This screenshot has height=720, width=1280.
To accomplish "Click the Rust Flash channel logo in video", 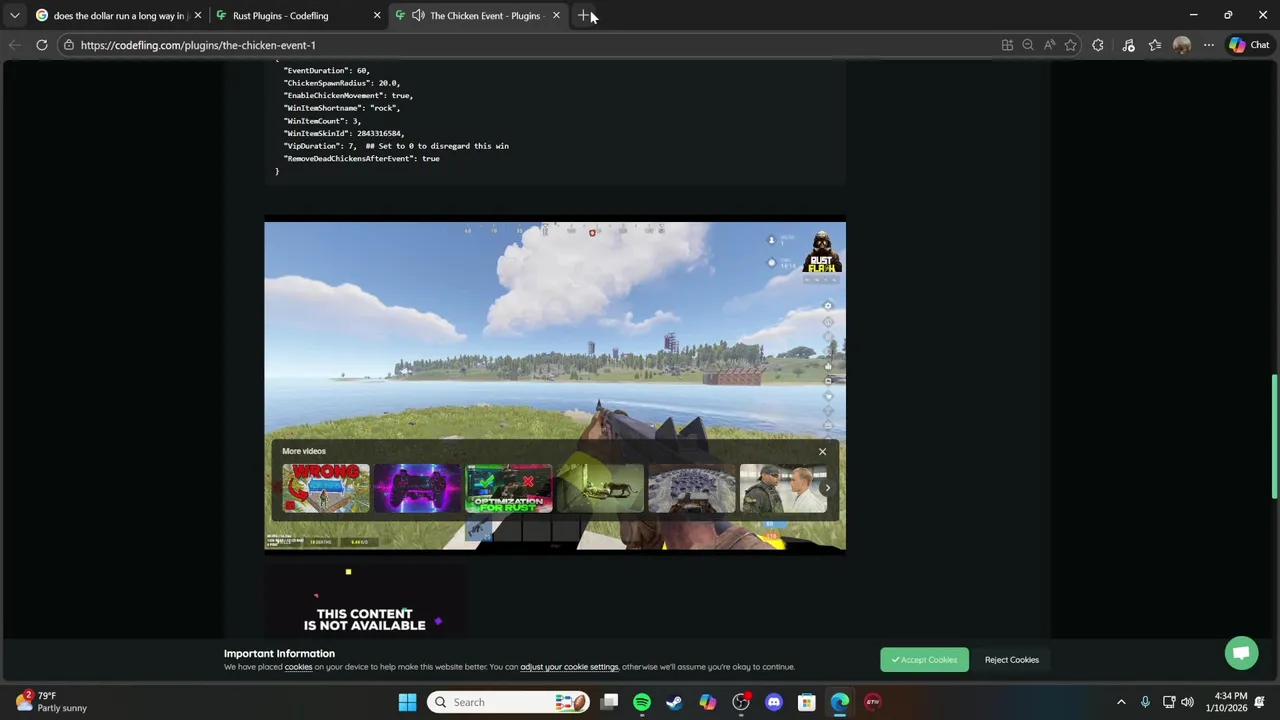I will (821, 252).
